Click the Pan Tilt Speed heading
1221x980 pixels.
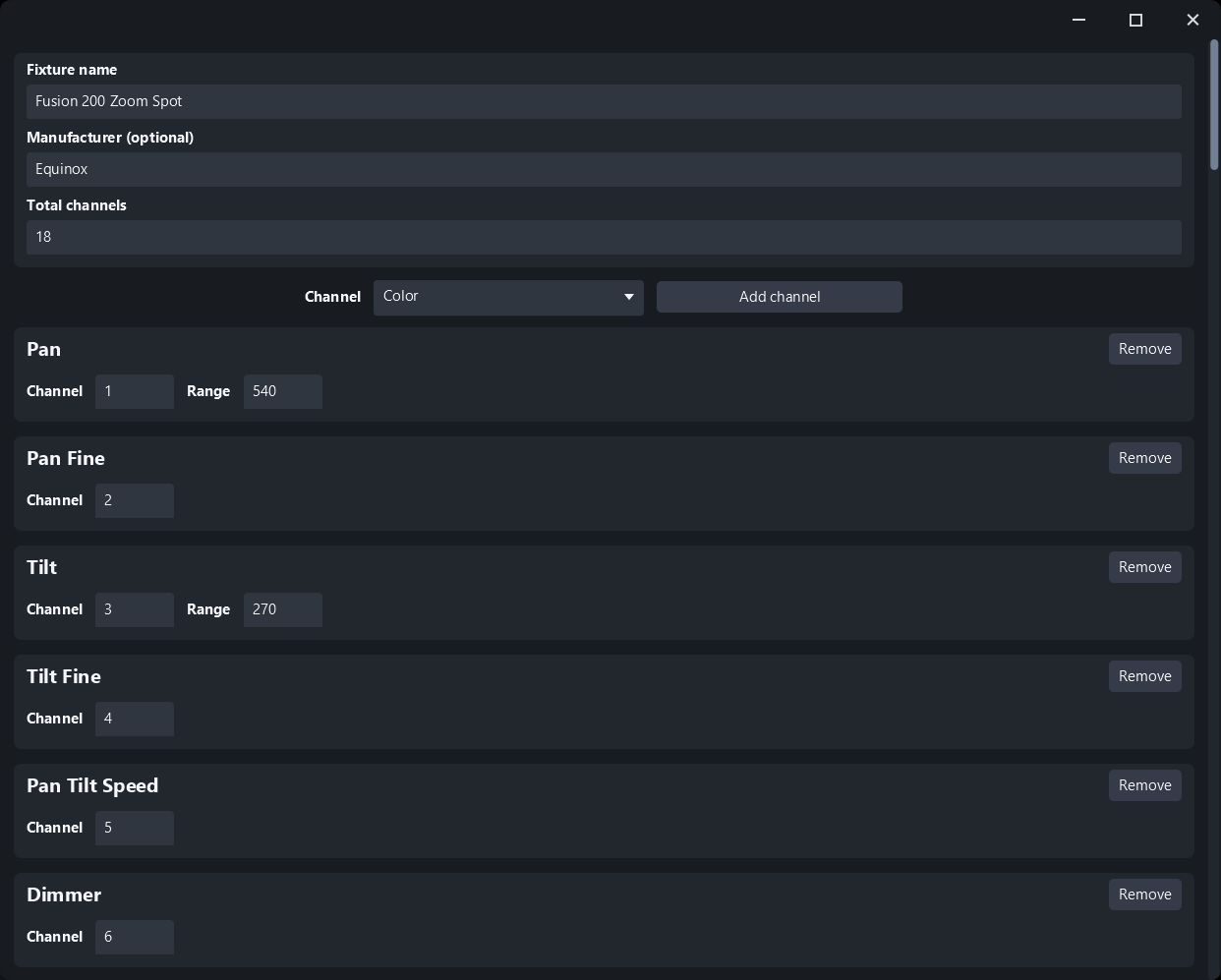(92, 785)
